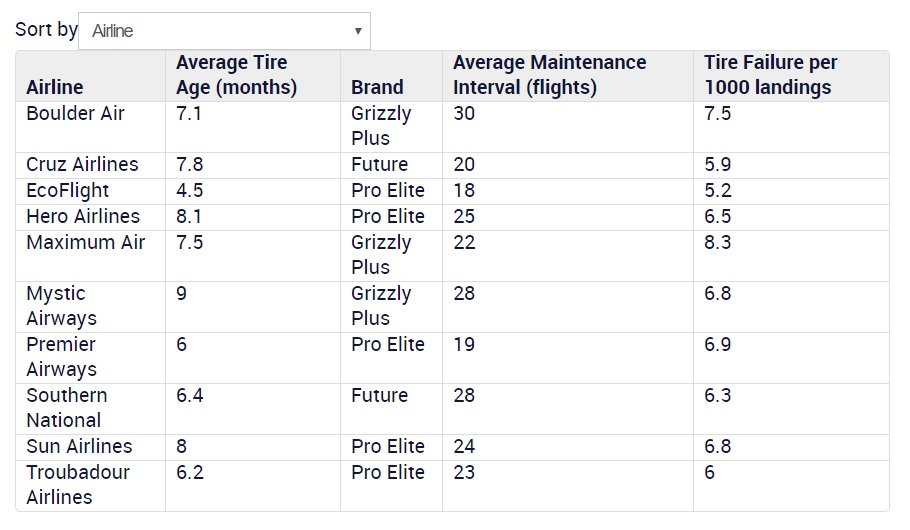Click the Brand column header
910x530 pixels.
coord(377,87)
